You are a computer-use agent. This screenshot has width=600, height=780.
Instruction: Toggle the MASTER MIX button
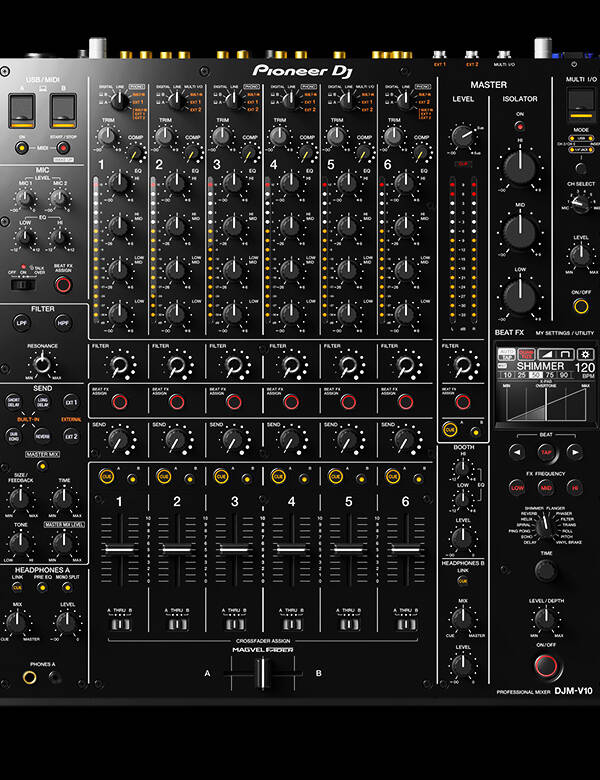coord(42,466)
